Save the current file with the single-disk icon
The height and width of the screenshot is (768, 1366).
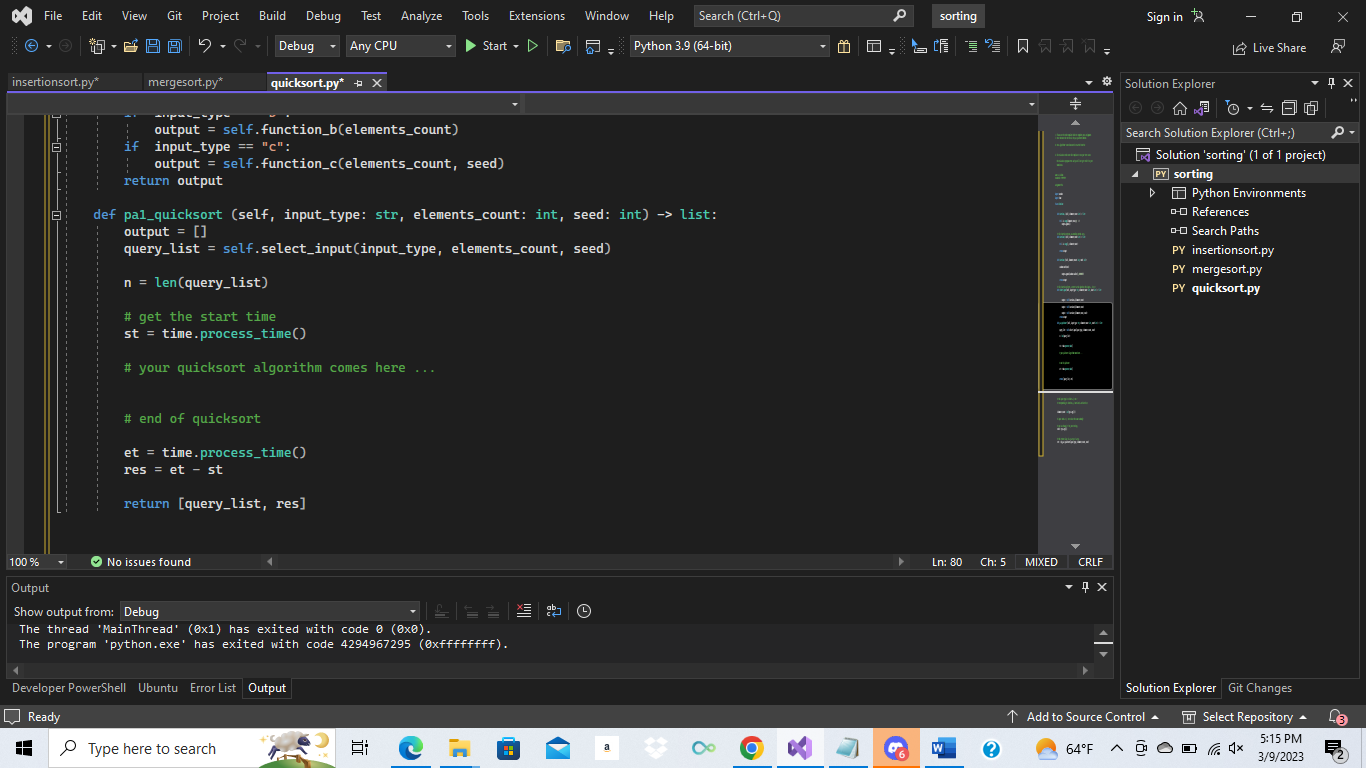point(153,46)
